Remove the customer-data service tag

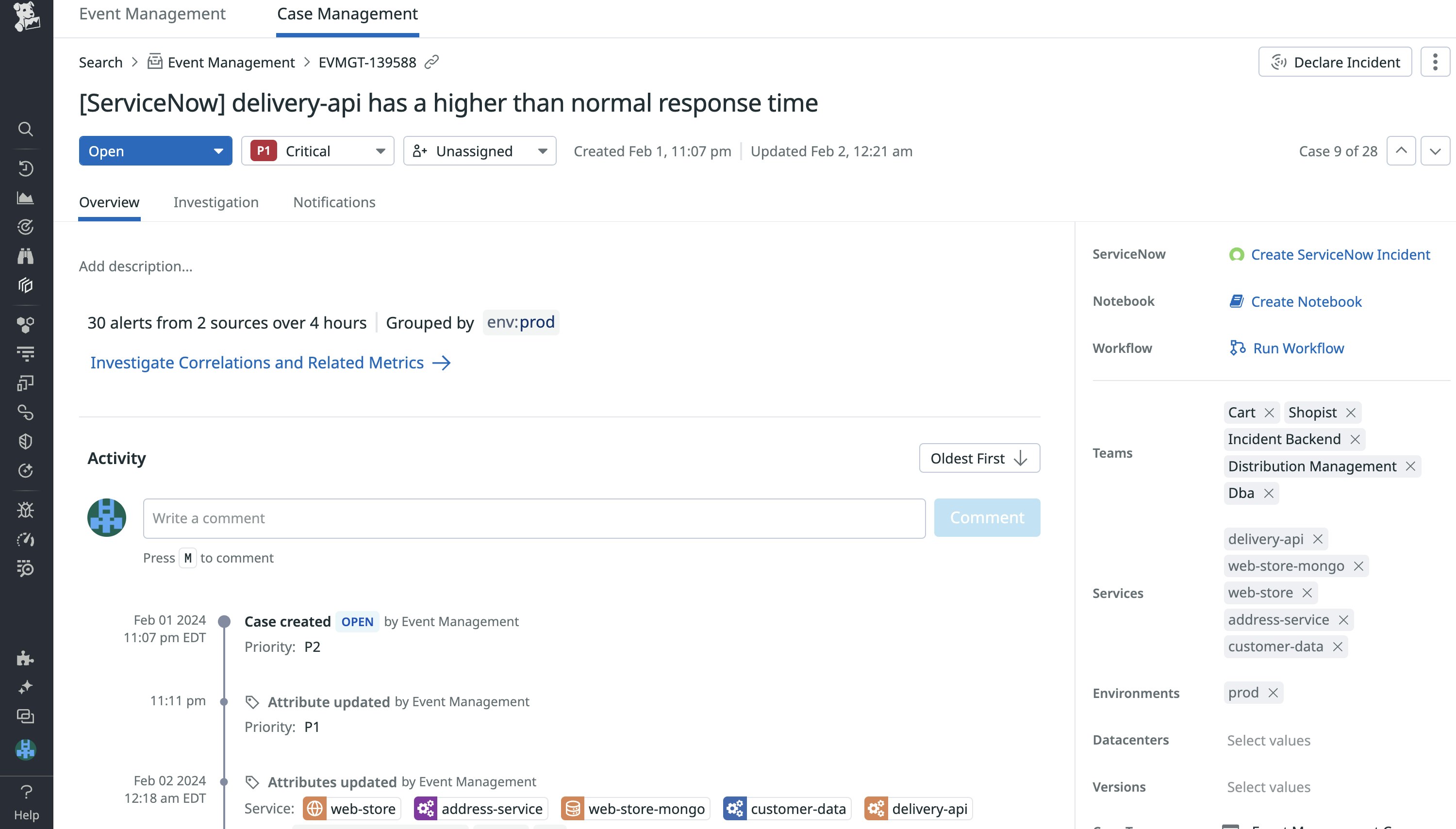coord(1337,647)
